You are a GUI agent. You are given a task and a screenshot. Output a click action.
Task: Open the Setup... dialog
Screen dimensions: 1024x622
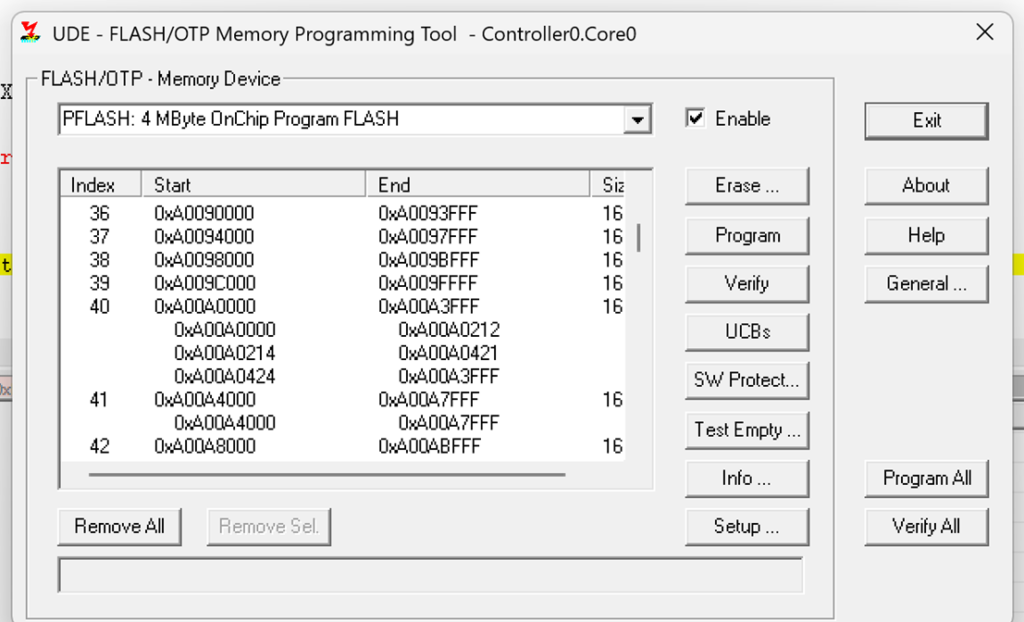point(746,526)
